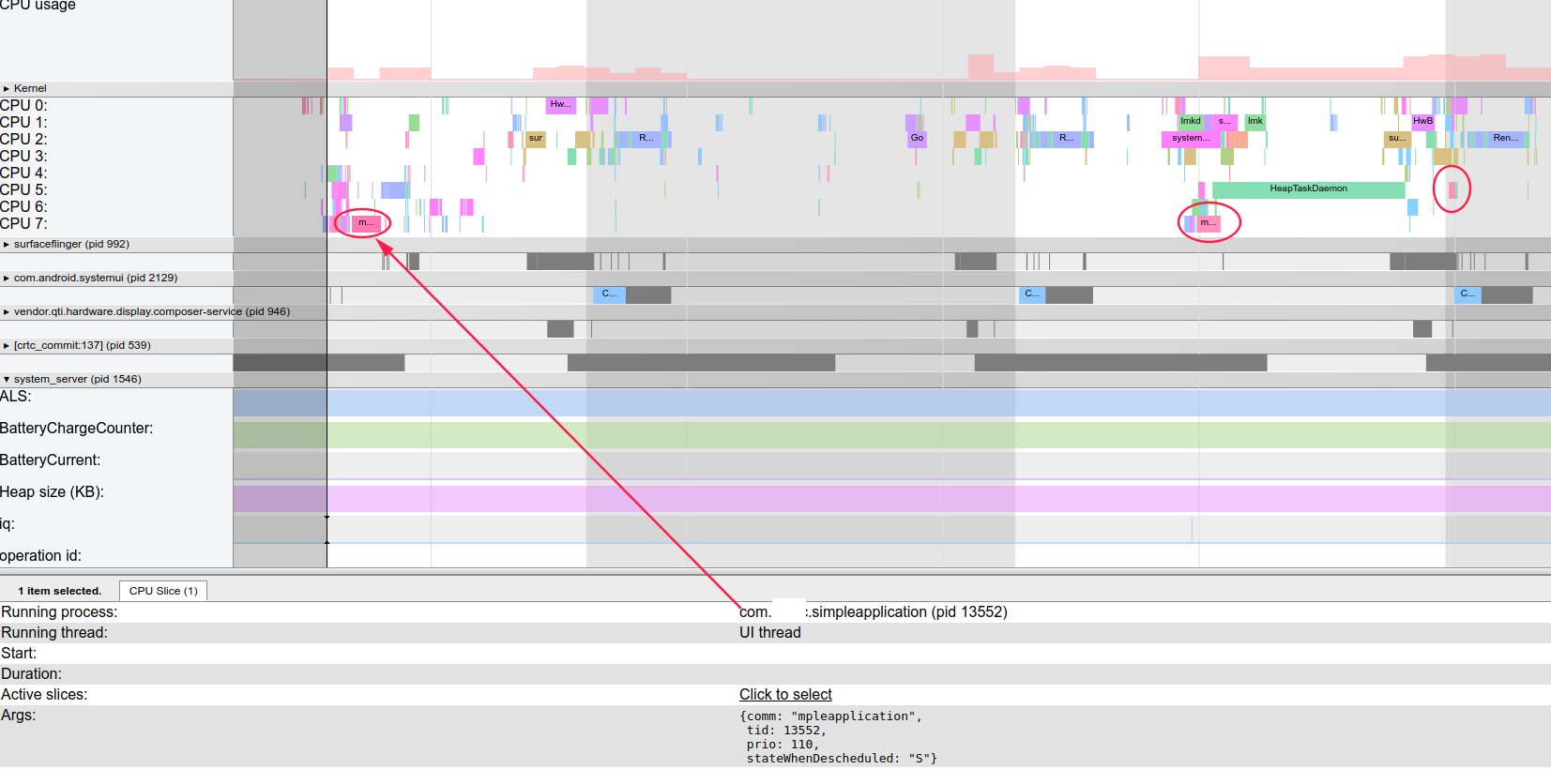This screenshot has width=1551, height=784.
Task: Expand the surfaceflinger (pid 992) track
Action: 7,245
